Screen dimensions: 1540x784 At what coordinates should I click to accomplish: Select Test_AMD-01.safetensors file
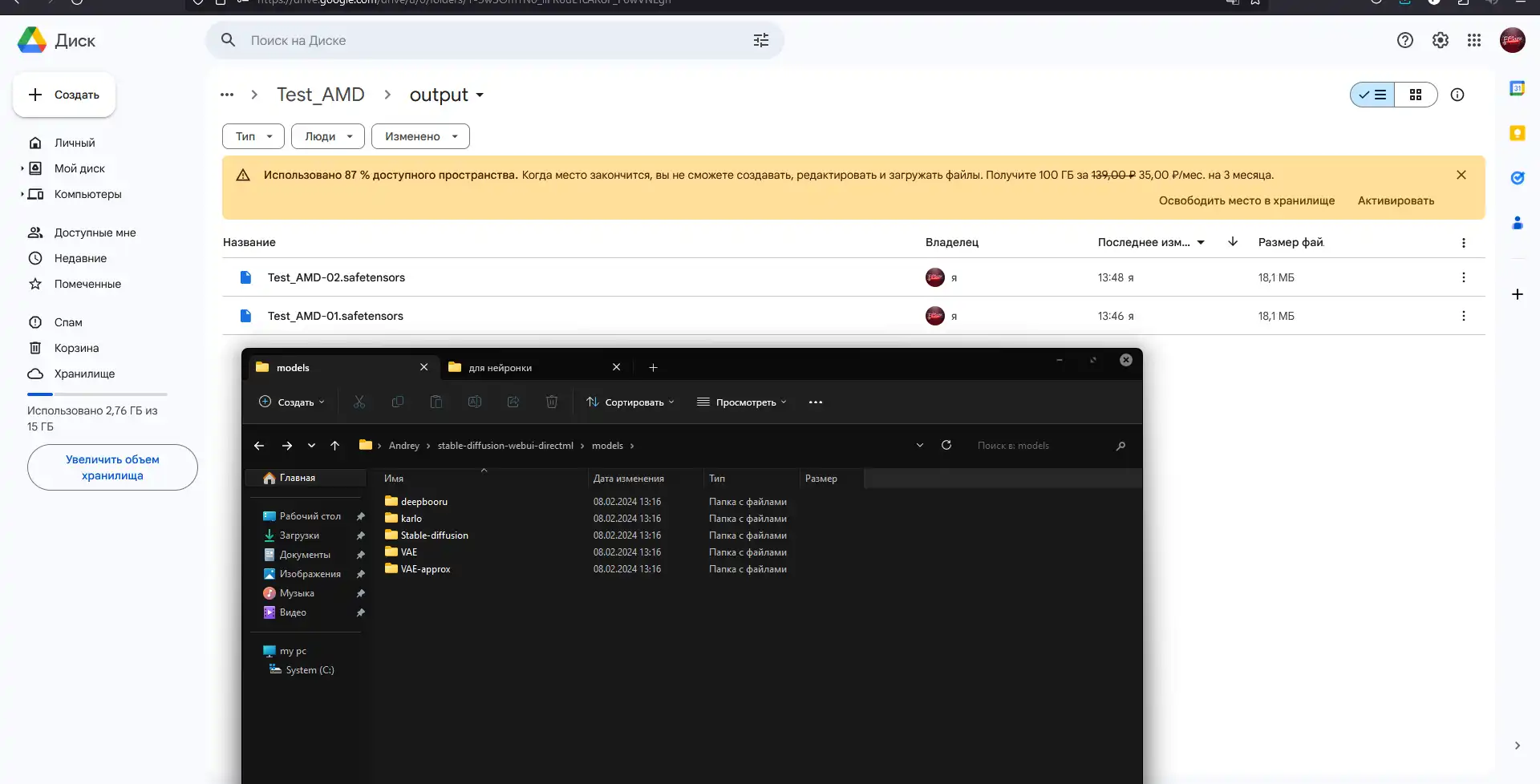tap(853, 316)
